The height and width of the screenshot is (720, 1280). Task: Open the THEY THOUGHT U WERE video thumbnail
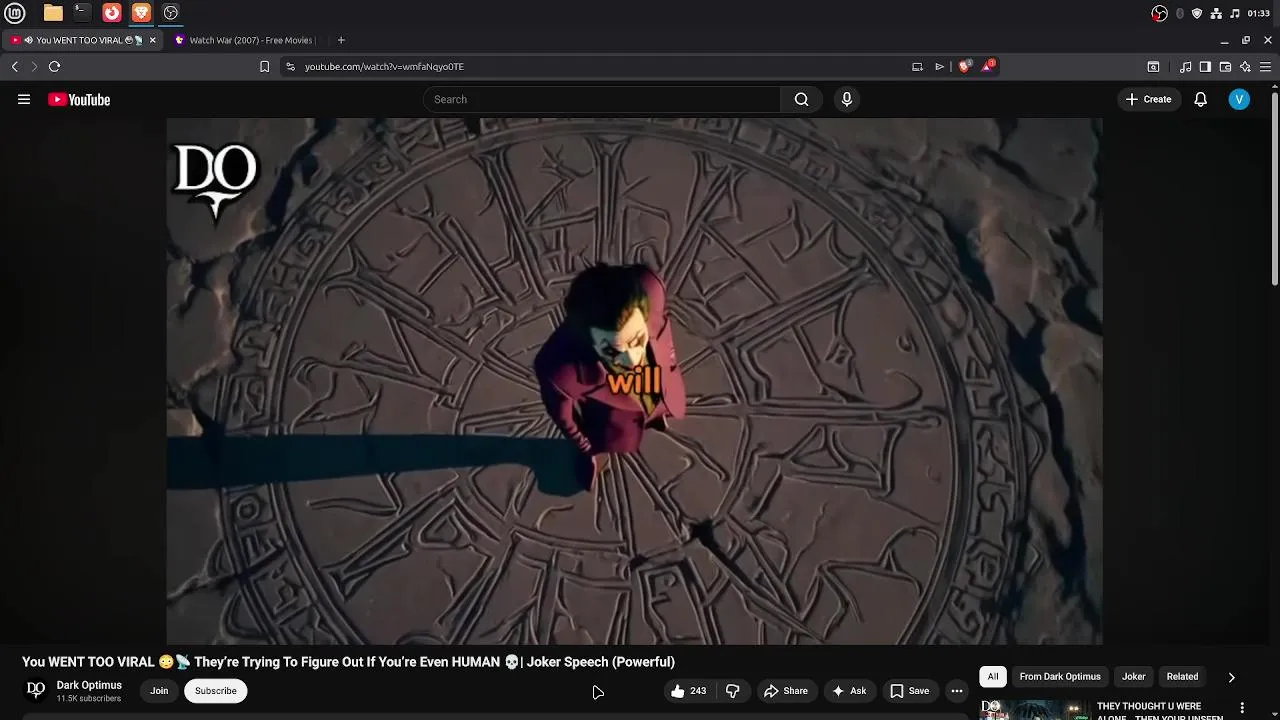tap(1034, 709)
